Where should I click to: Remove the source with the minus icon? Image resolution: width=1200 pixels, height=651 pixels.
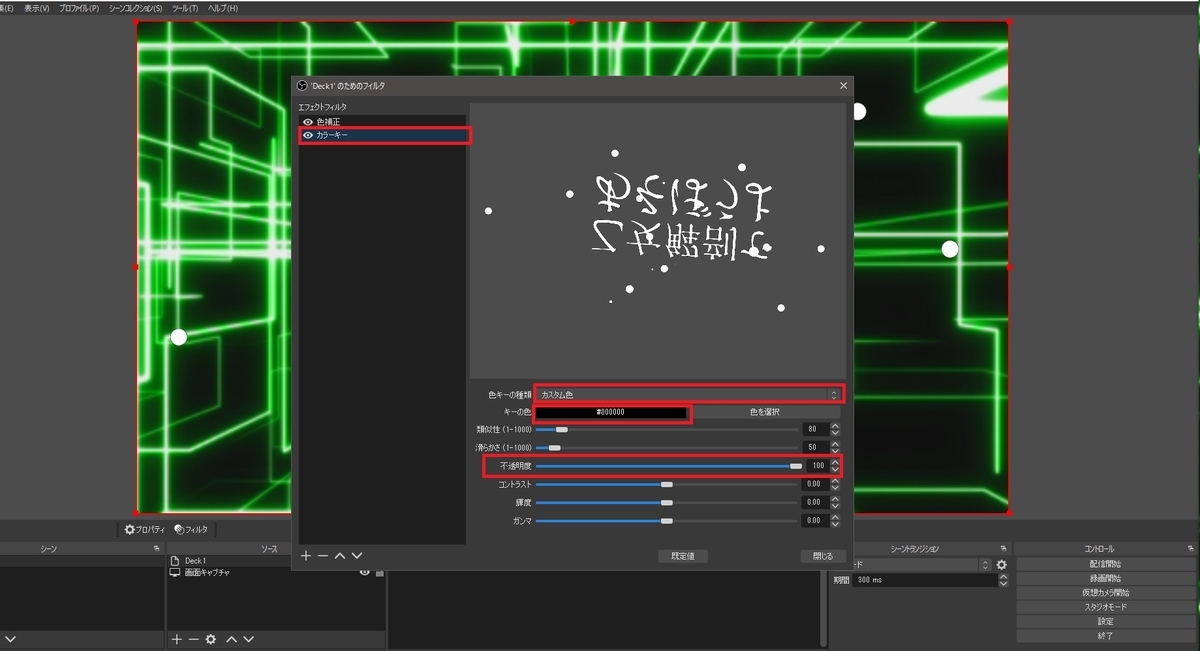[193, 639]
